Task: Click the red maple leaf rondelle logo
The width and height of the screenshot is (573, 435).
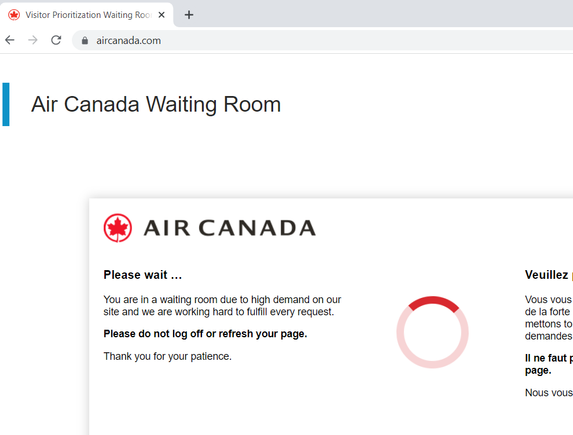Action: tap(118, 228)
